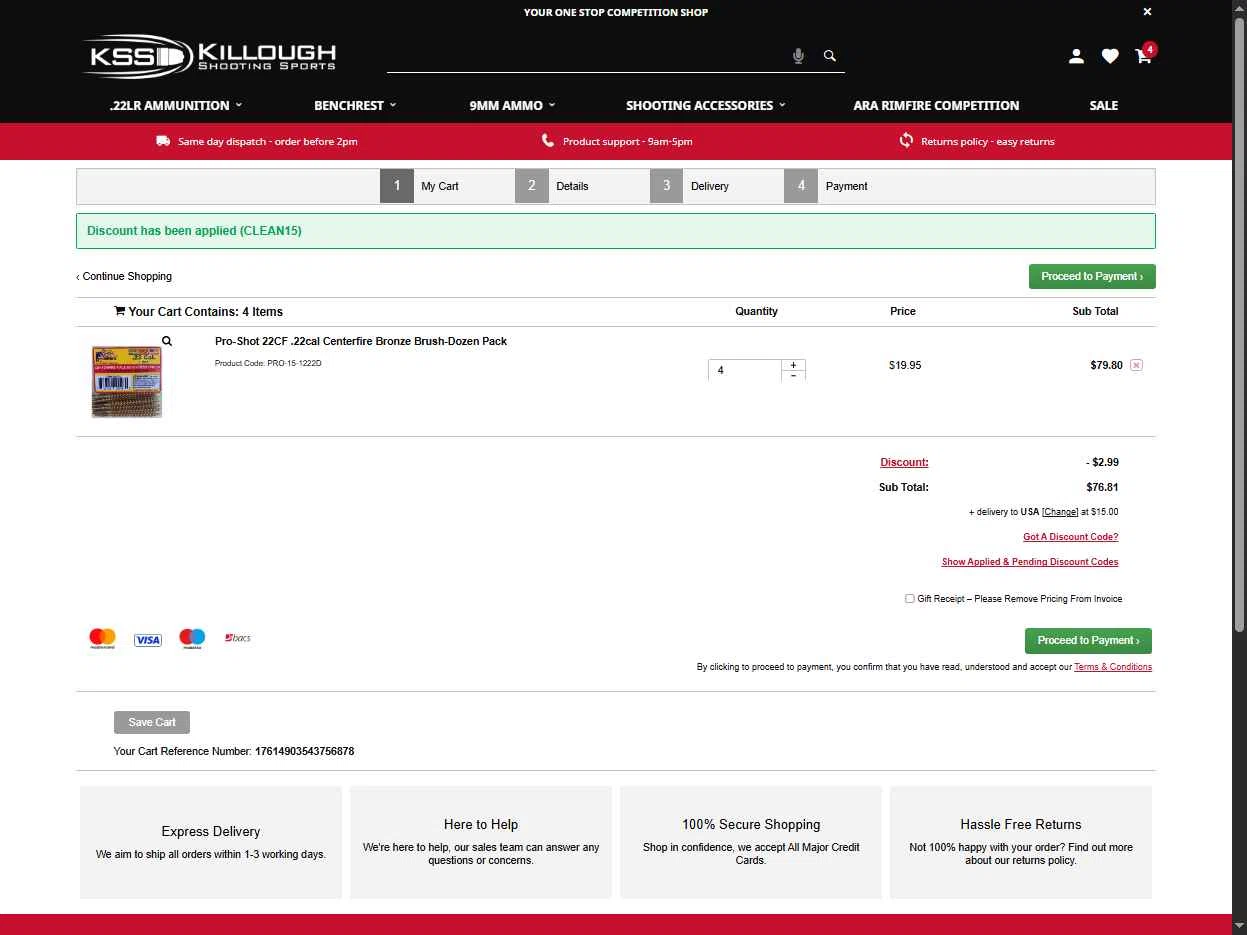
Task: Expand the Benchrest menu
Action: tap(355, 105)
